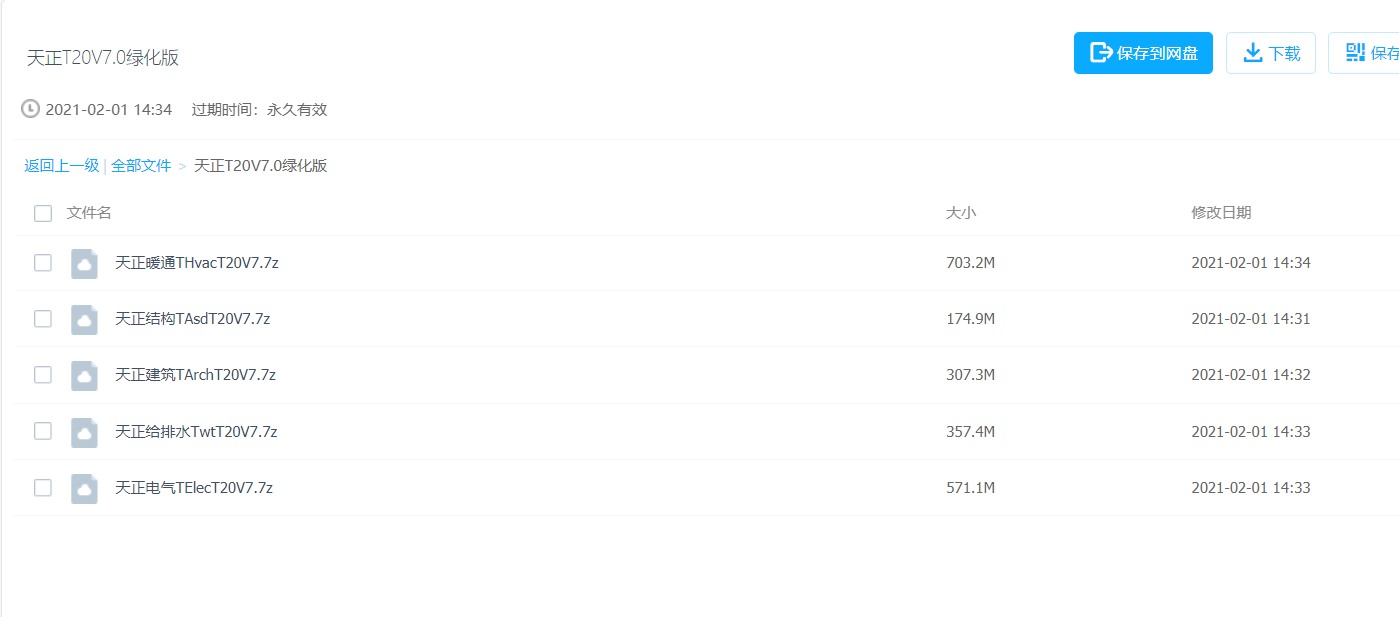Click file icon of 天正给排水TwtT20V7.7z

tap(85, 432)
